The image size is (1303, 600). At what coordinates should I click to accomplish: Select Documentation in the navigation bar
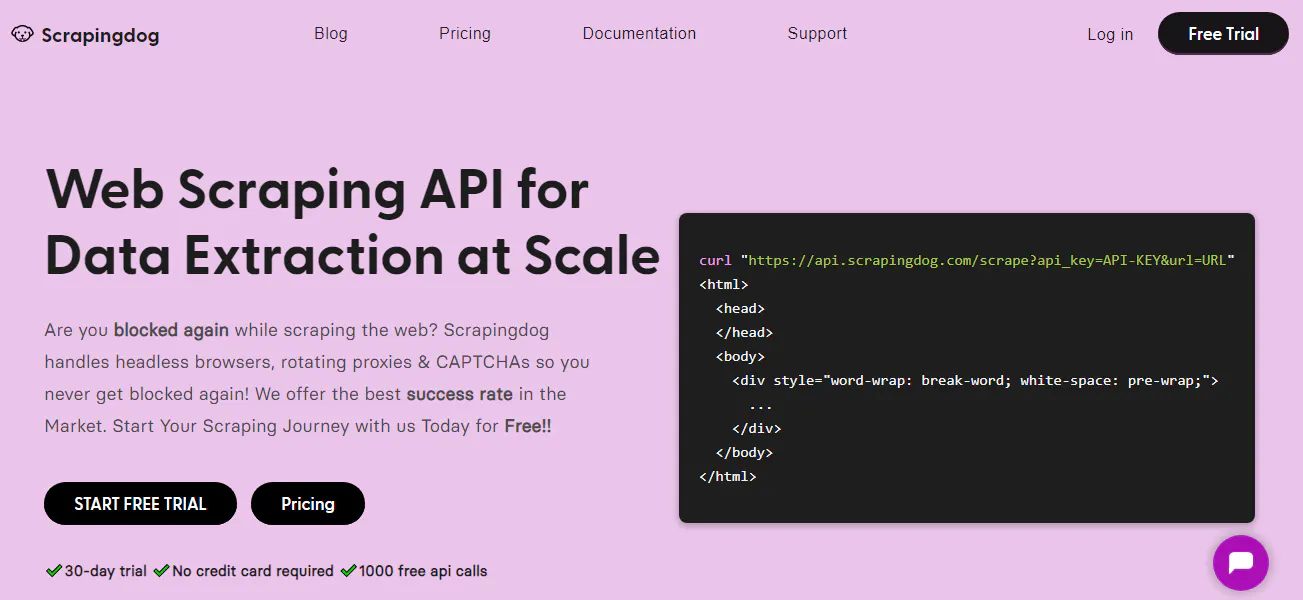[x=639, y=33]
